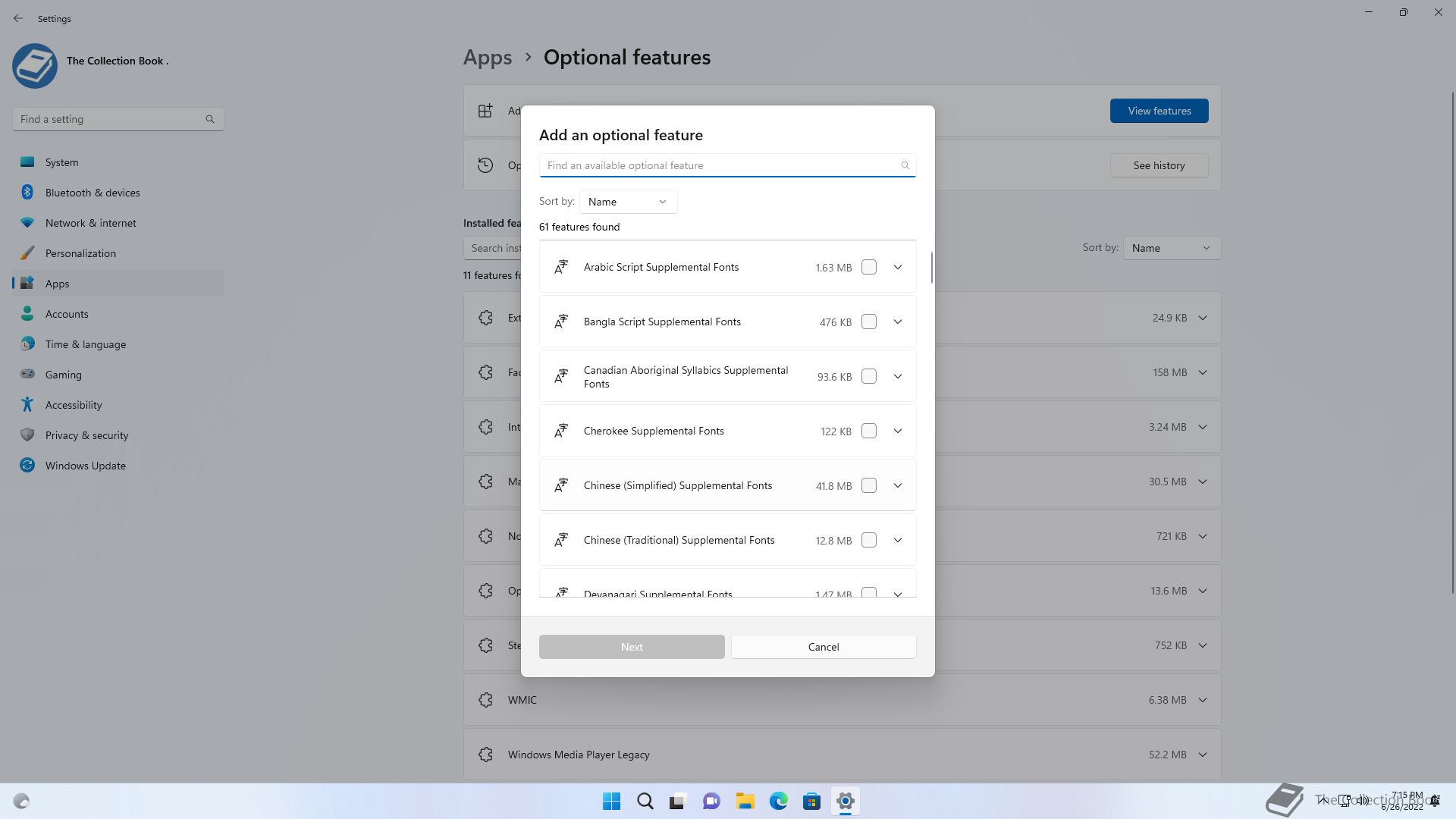This screenshot has width=1456, height=819.
Task: Tick the Arabic Script Supplemental Fonts checkbox
Action: [869, 267]
